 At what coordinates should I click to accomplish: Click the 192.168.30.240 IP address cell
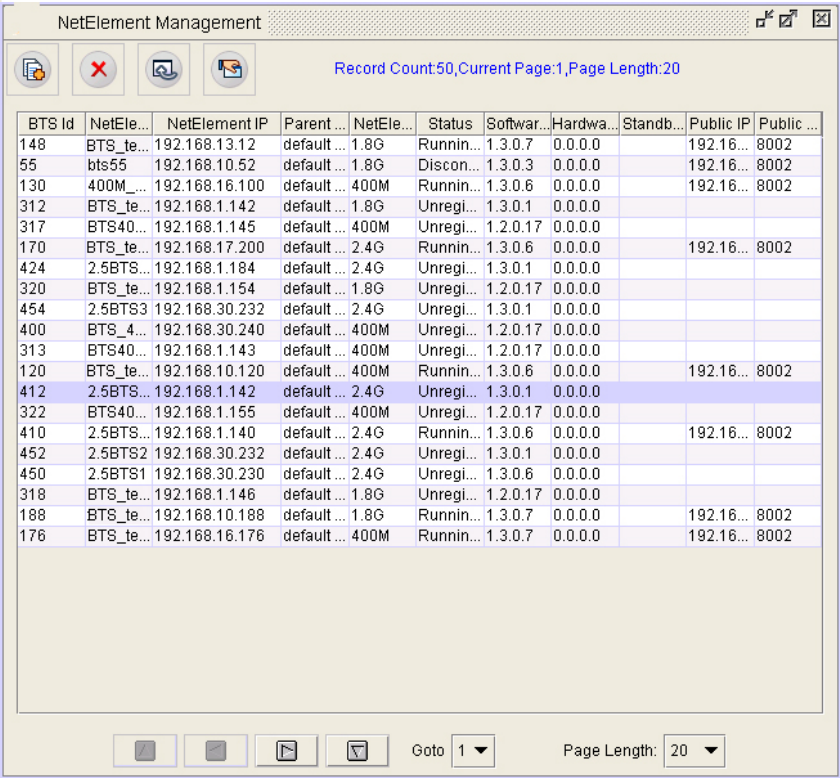[216, 330]
